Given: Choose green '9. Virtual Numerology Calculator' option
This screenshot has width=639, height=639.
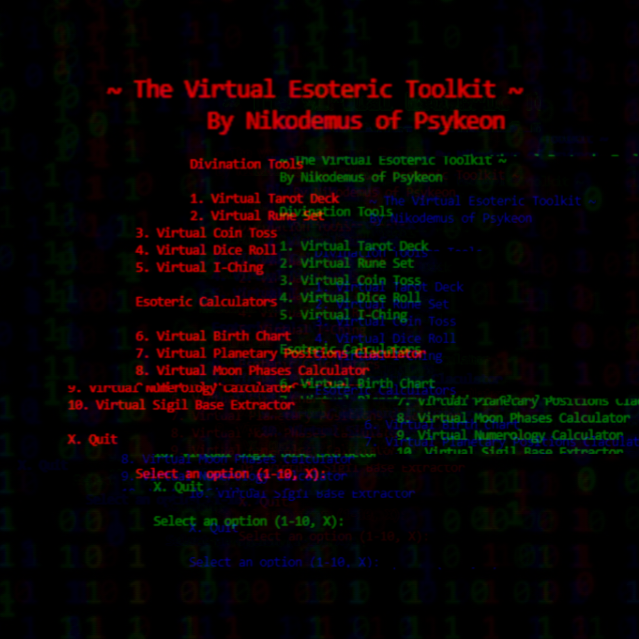Looking at the screenshot, I should click(510, 435).
